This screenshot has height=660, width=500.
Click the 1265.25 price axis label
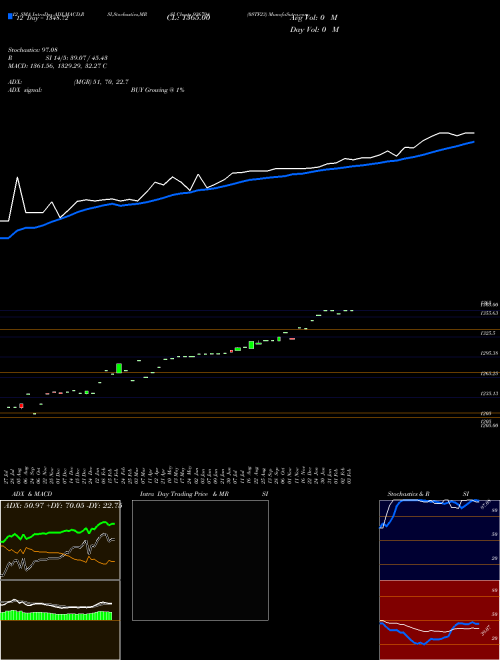[x=490, y=373]
